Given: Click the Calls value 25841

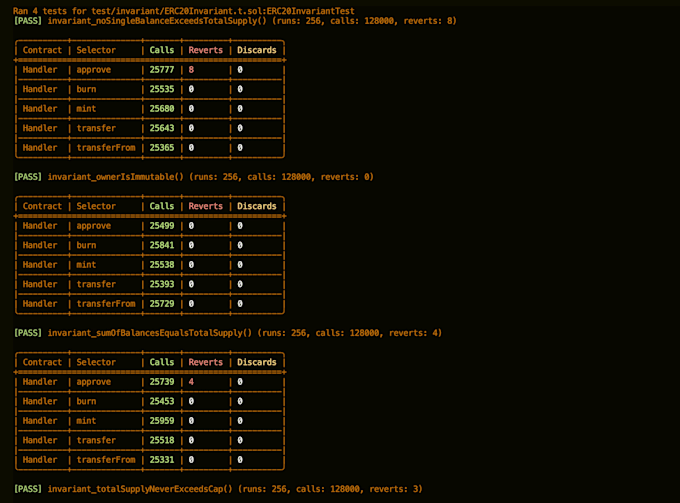Looking at the screenshot, I should click(x=162, y=245).
